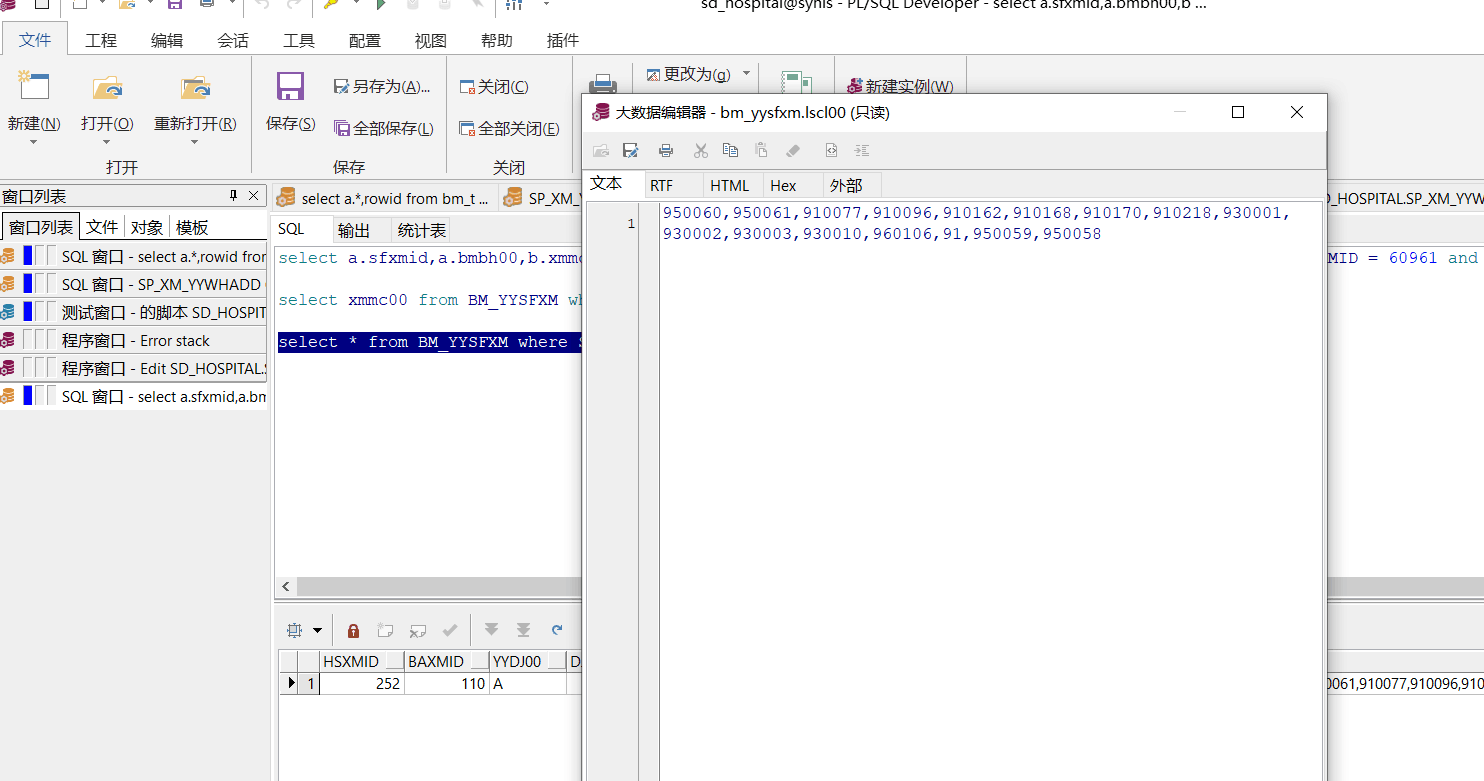Click the Save (保存) floppy disk icon
Image resolution: width=1484 pixels, height=781 pixels.
290,87
